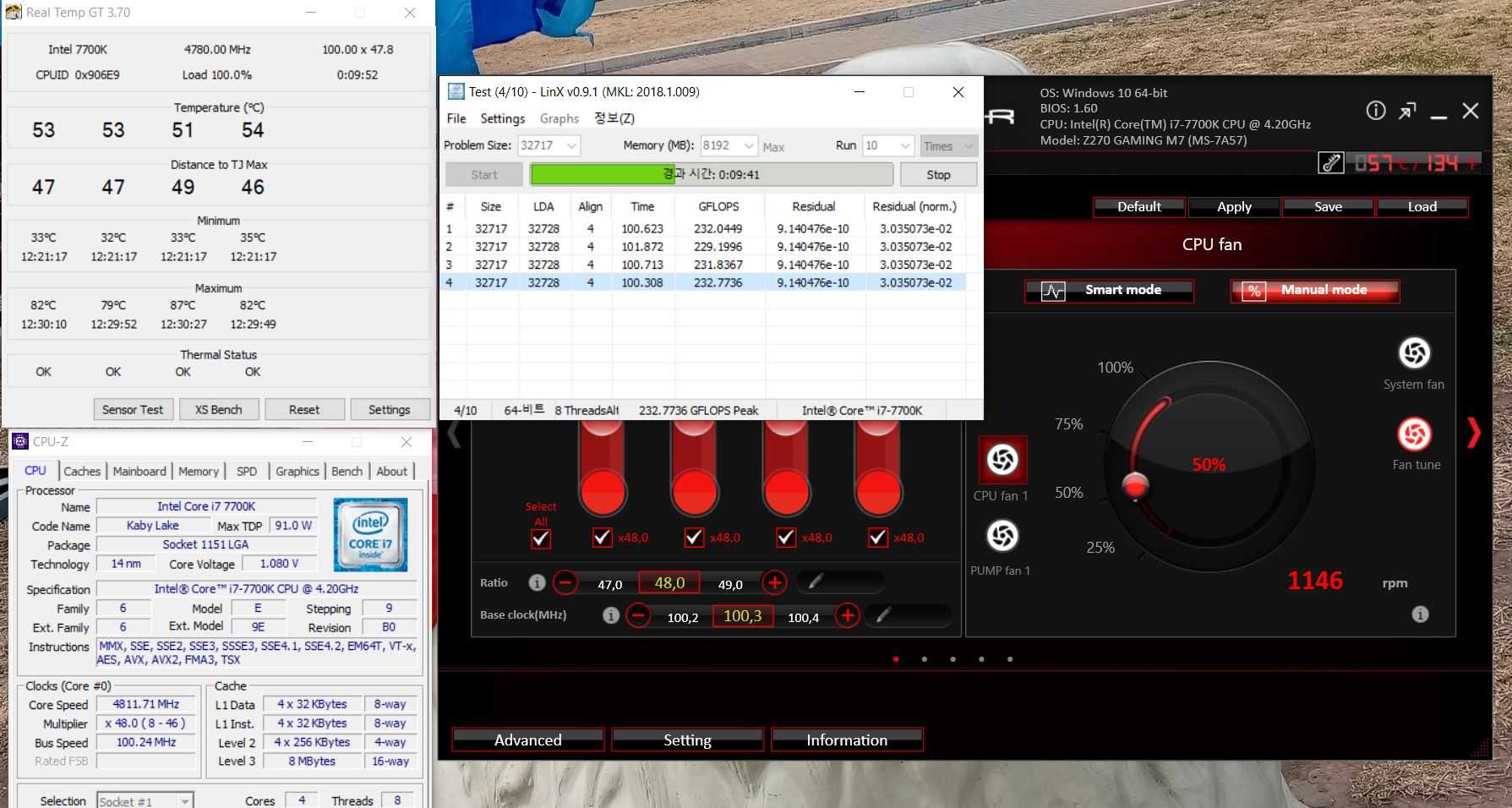Toggle the last core x48,0 checkbox
Viewport: 1512px width, 808px height.
pos(878,538)
